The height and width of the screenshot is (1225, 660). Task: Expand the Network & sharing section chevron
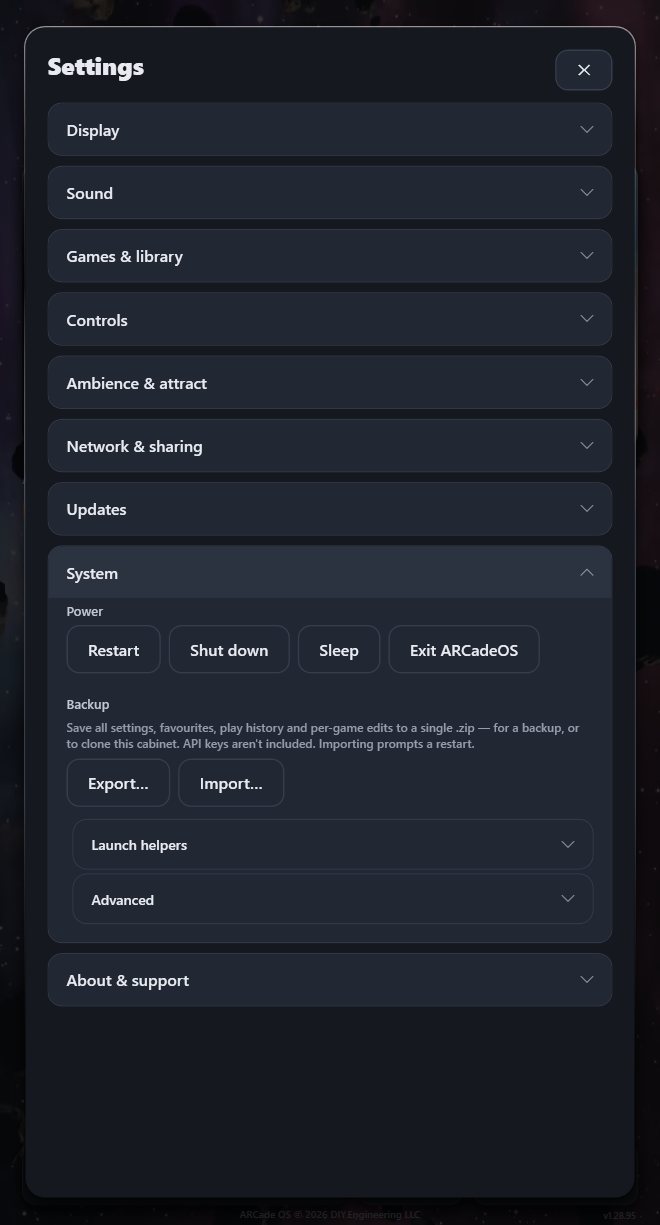(587, 446)
